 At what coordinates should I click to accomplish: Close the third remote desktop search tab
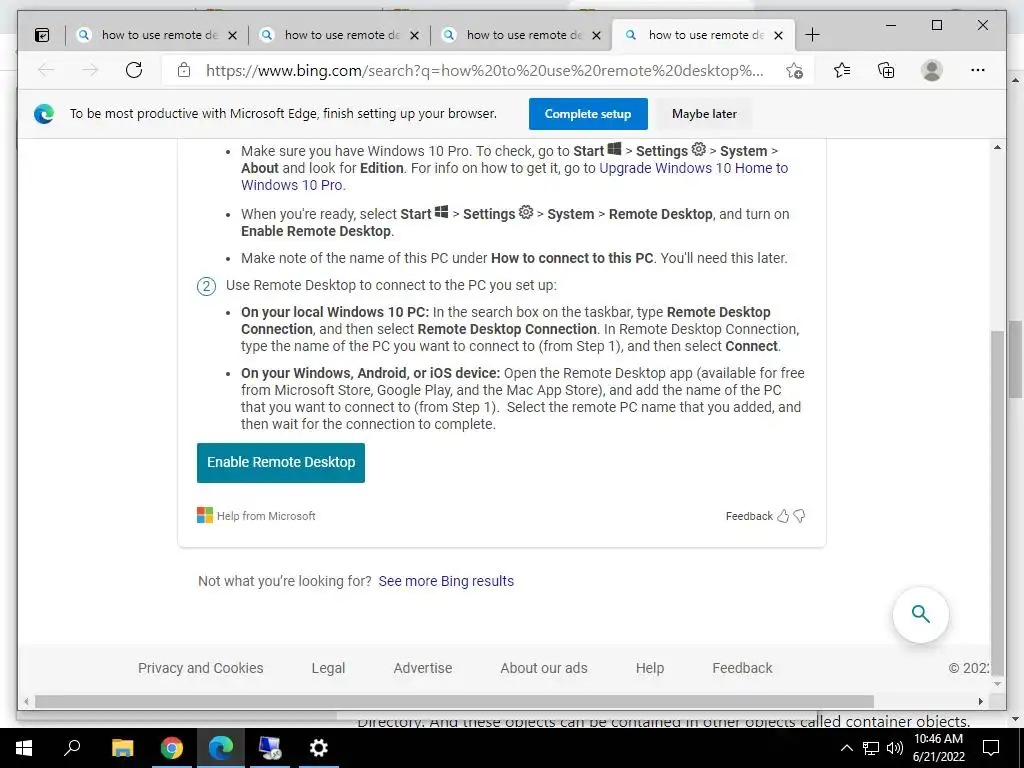click(596, 35)
